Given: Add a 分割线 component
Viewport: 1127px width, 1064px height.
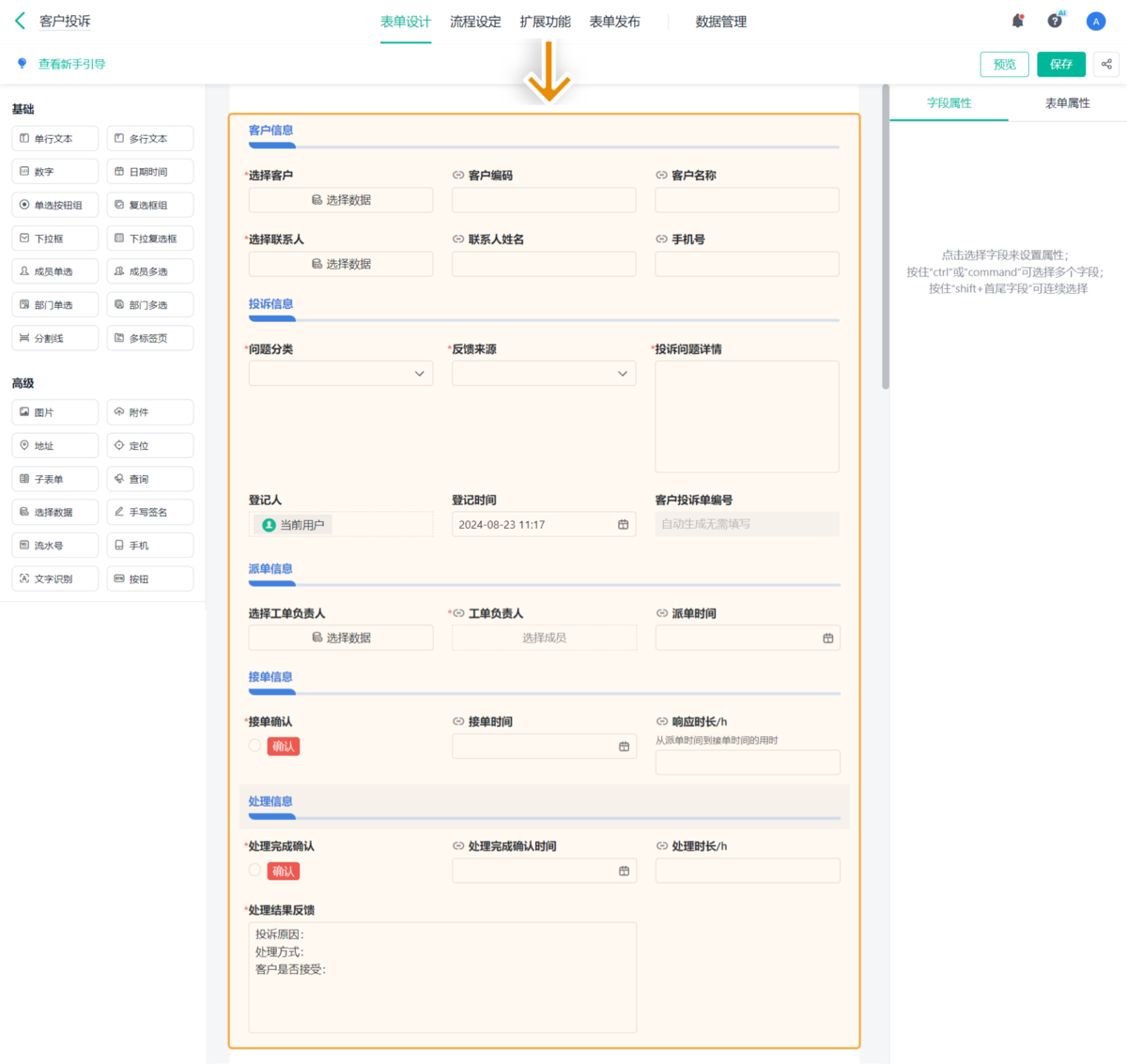Looking at the screenshot, I should click(55, 338).
